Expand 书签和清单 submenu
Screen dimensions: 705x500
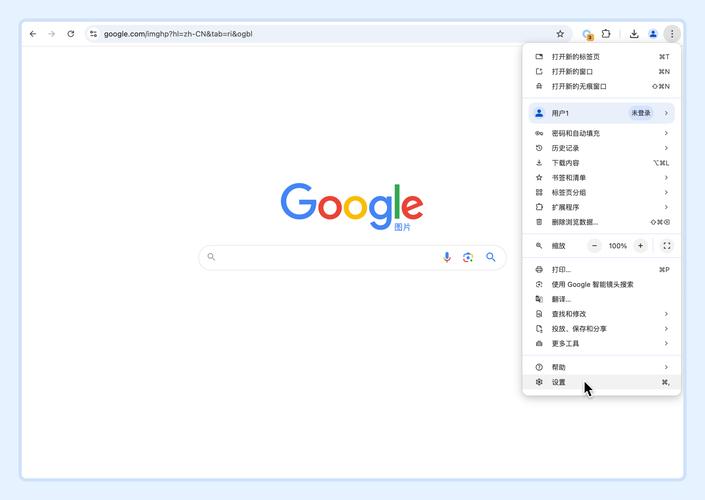coord(602,178)
